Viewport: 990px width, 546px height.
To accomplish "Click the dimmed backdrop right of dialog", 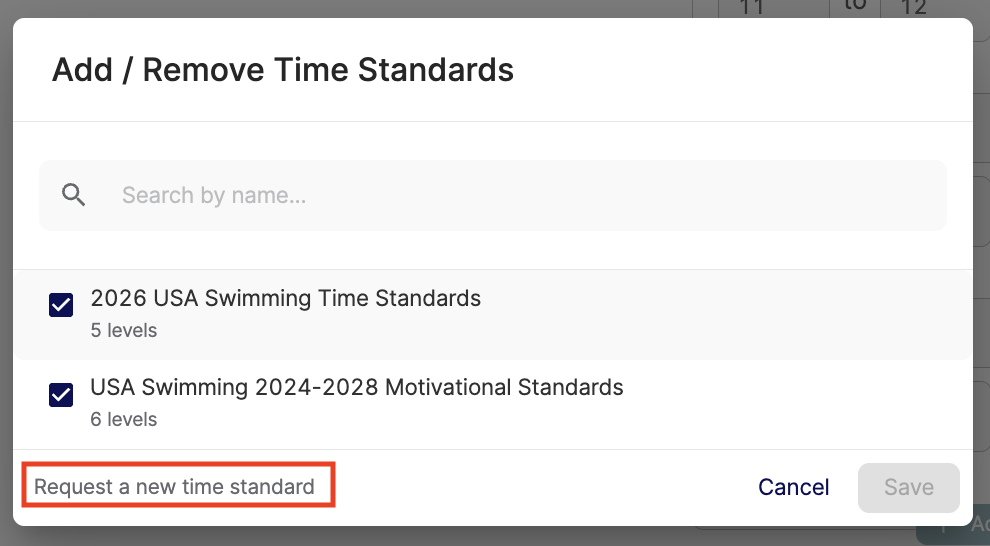I will click(981, 300).
